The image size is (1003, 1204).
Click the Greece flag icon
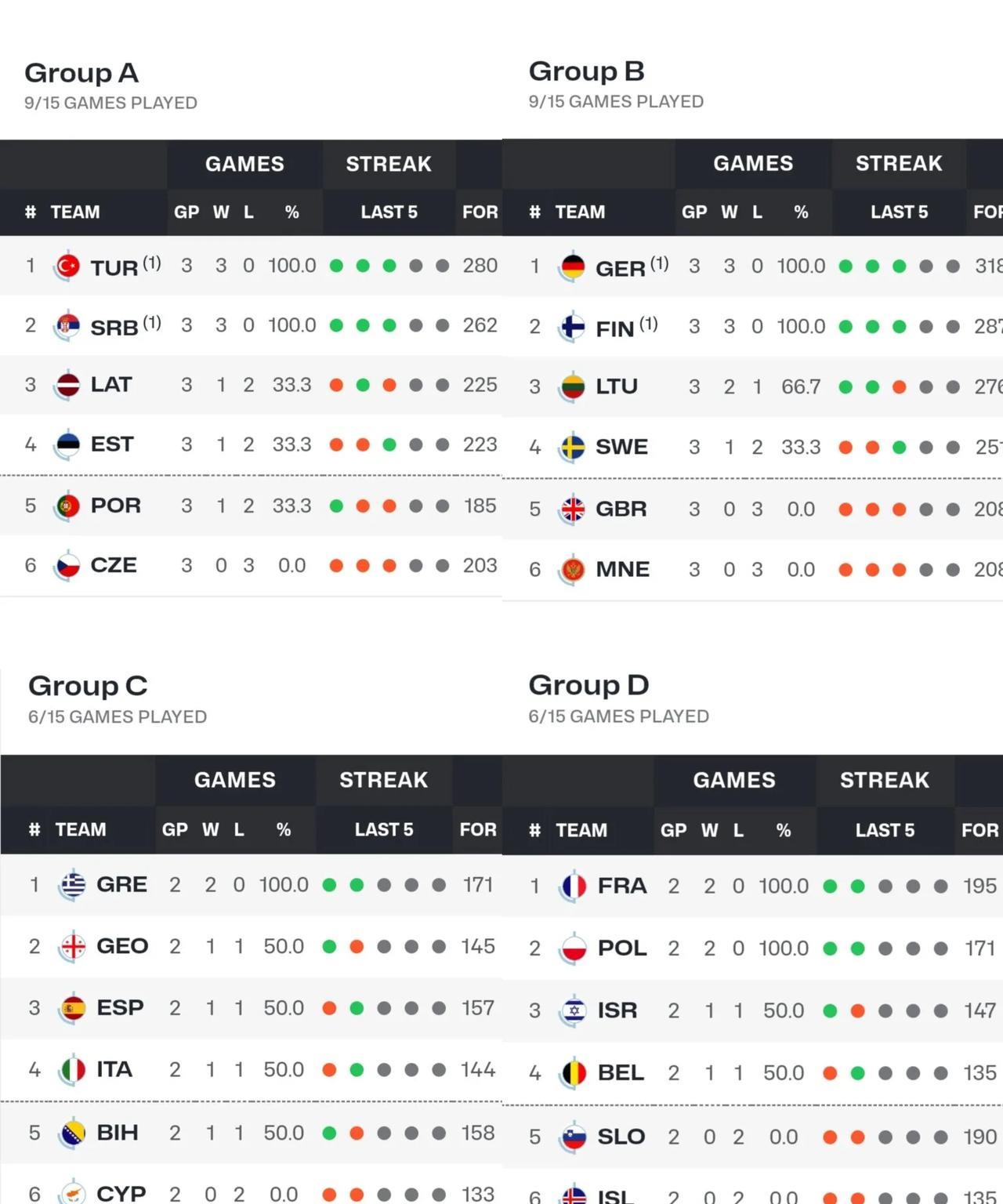[x=73, y=885]
